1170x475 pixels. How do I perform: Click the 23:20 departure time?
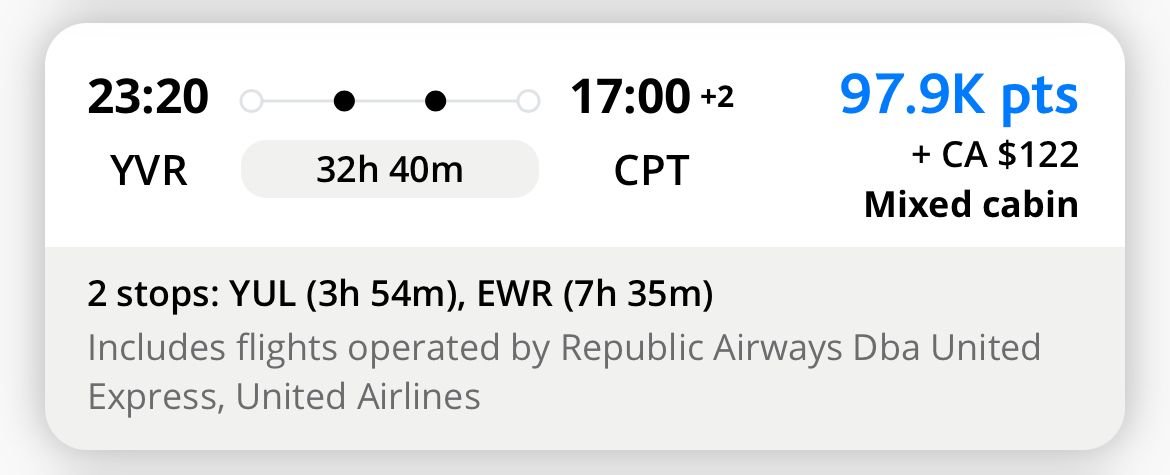(x=148, y=97)
